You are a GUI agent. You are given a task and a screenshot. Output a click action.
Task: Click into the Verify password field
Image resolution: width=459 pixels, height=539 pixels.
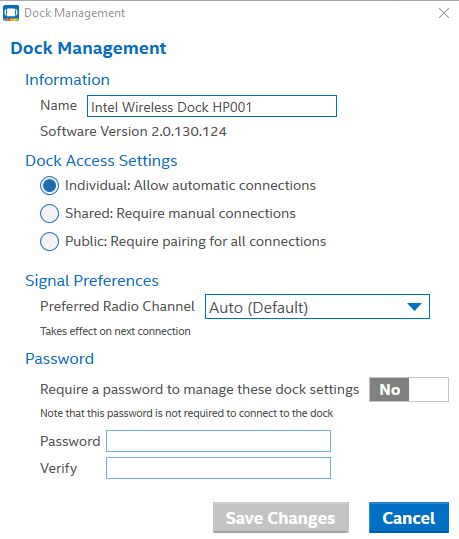point(218,468)
